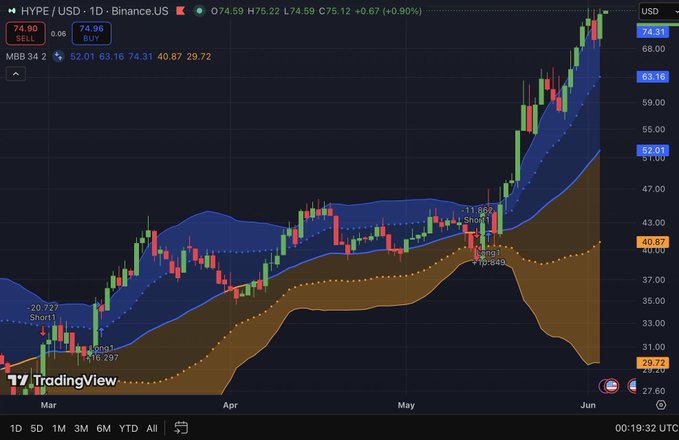Image resolution: width=679 pixels, height=440 pixels.
Task: Click the BUY 74.96 button
Action: click(91, 33)
